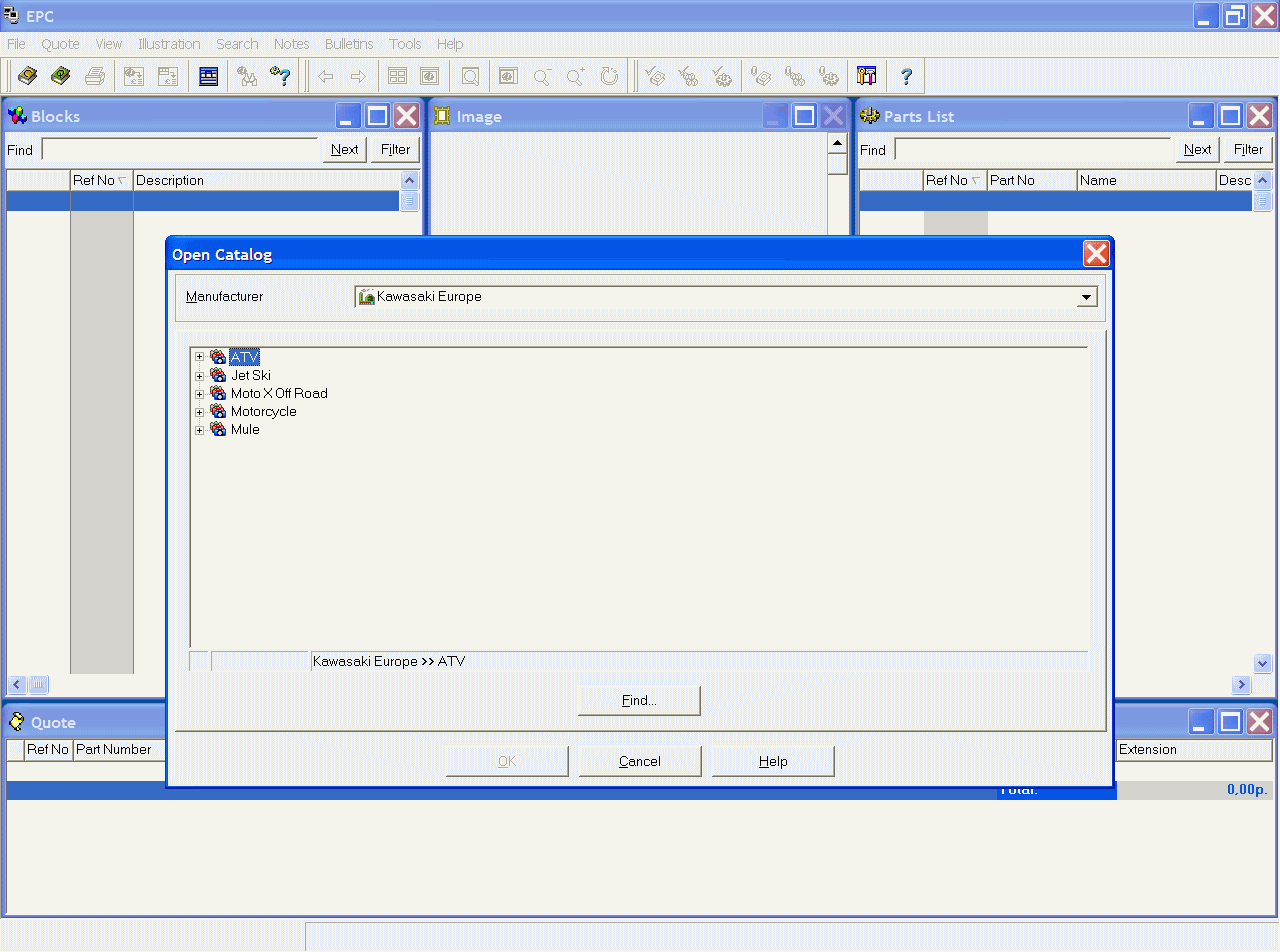This screenshot has height=952, width=1280.
Task: Expand the Mule tree node
Action: coord(200,430)
